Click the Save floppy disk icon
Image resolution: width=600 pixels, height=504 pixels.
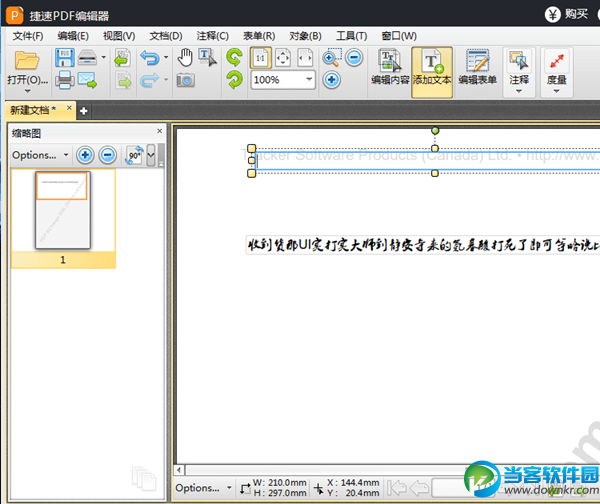[x=64, y=58]
